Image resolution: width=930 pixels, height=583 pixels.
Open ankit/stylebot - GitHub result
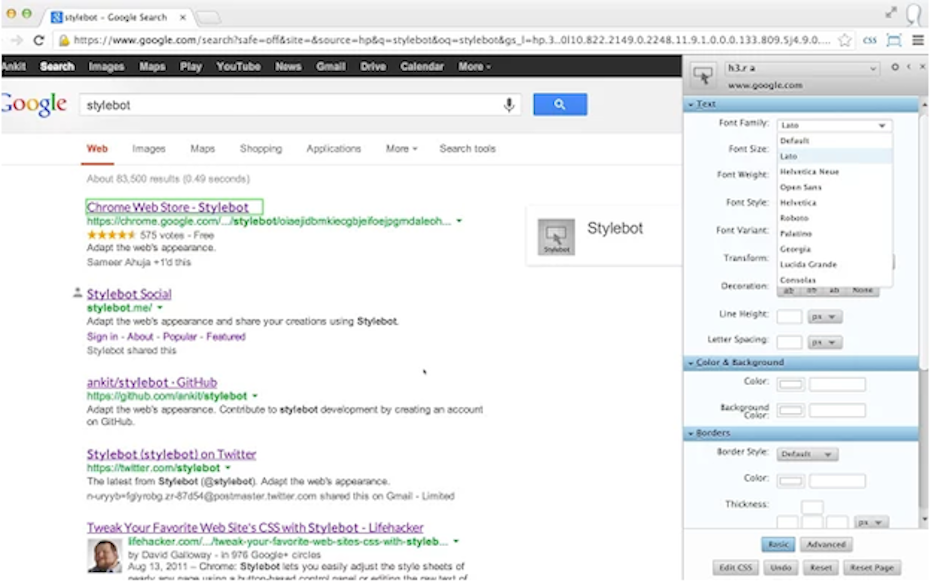152,383
